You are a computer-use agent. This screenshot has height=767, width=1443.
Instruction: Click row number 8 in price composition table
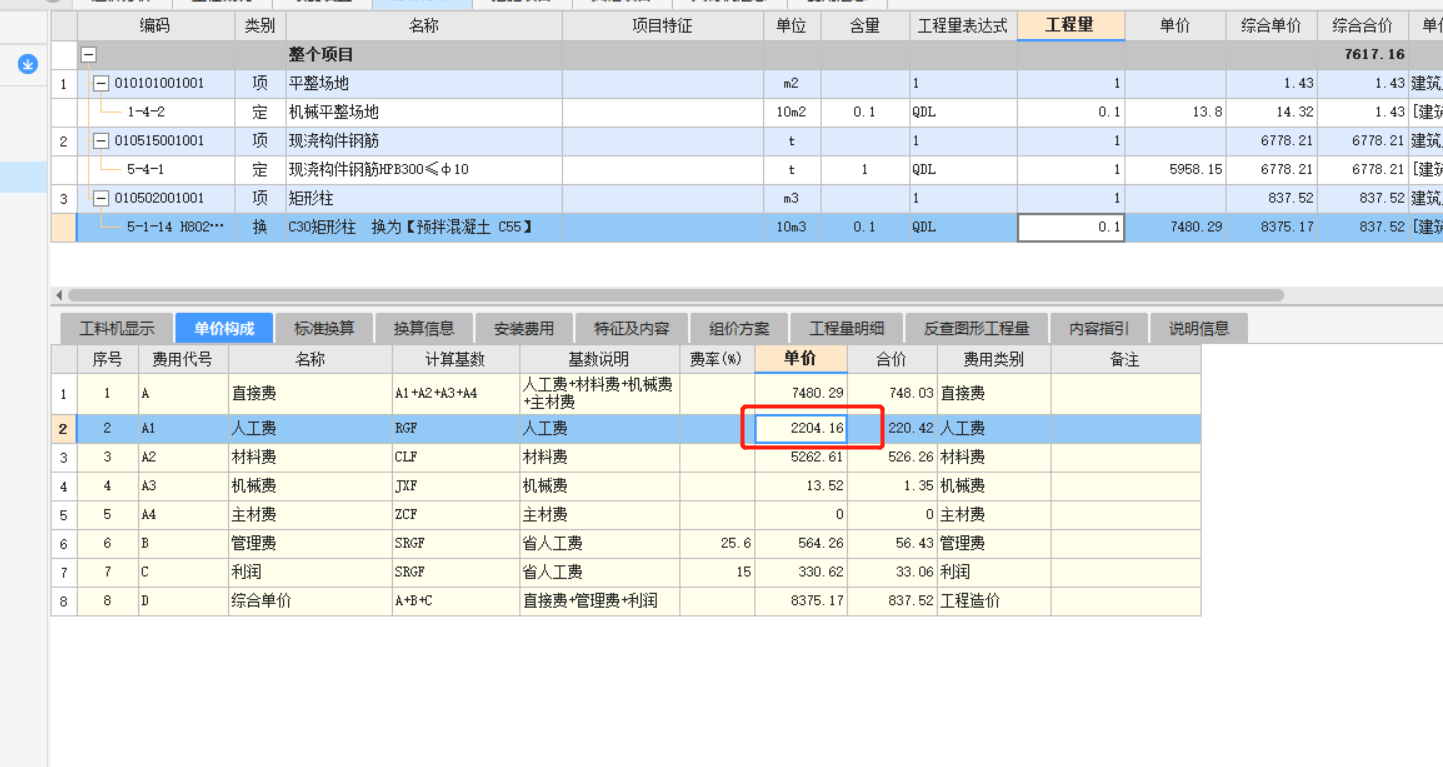(64, 601)
